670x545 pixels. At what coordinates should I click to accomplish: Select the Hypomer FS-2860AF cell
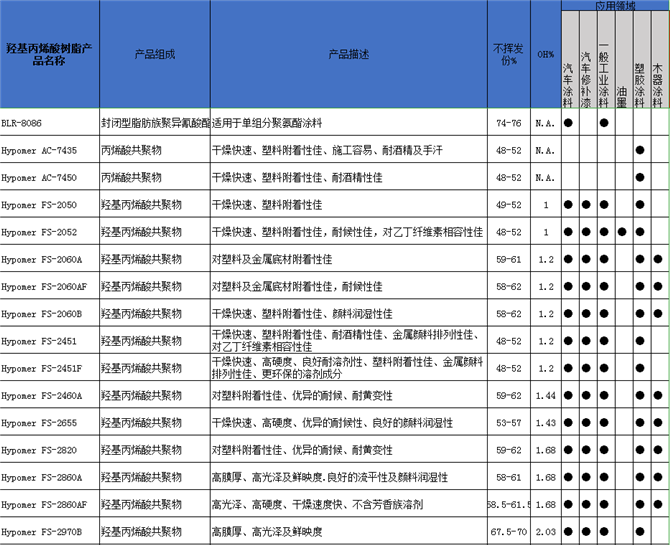pyautogui.click(x=50, y=504)
